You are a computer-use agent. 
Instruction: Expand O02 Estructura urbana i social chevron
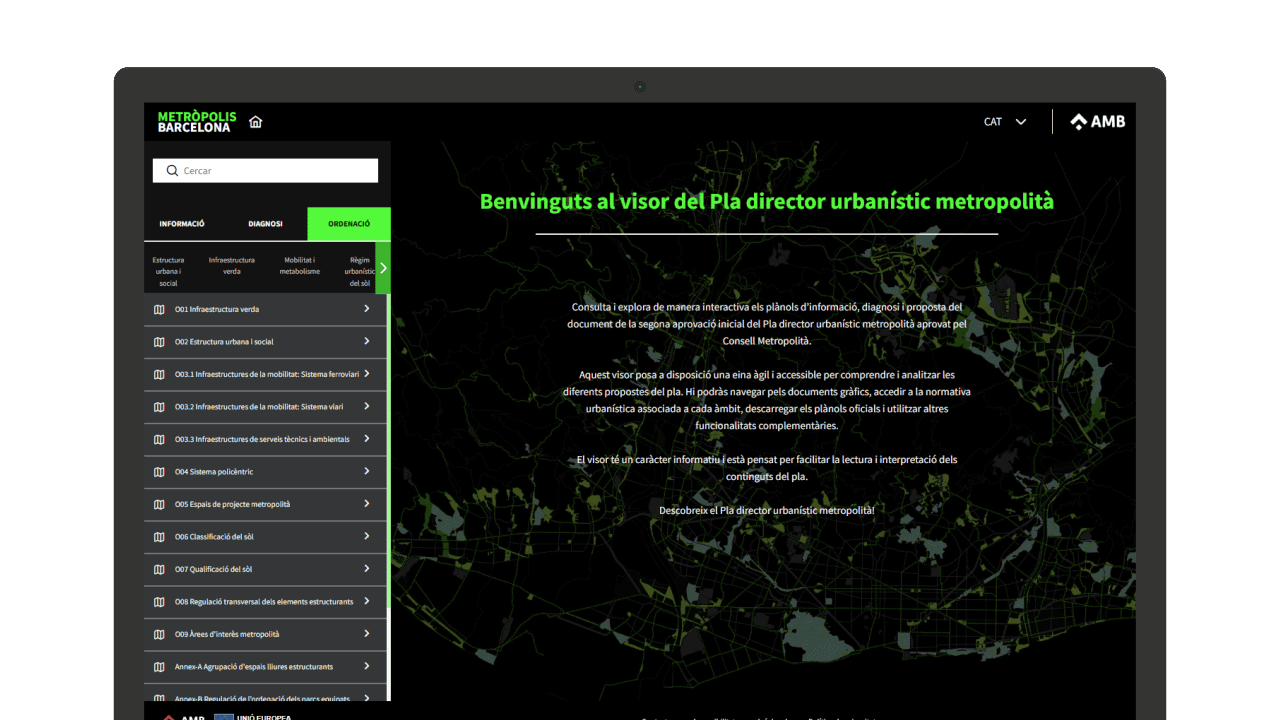(x=367, y=341)
